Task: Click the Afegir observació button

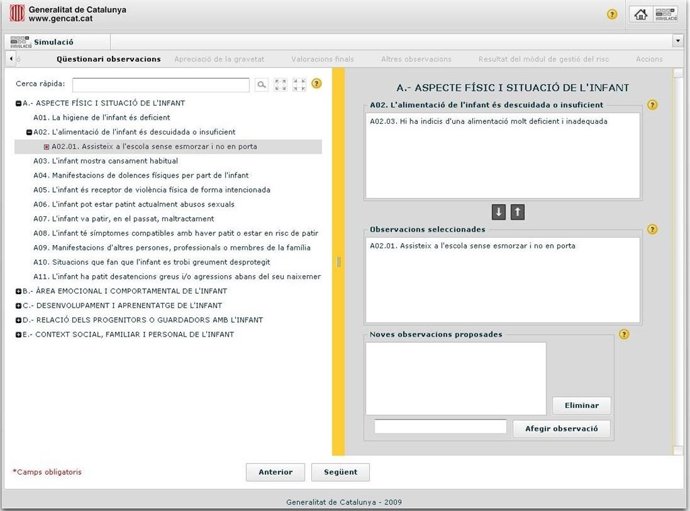Action: (x=561, y=428)
